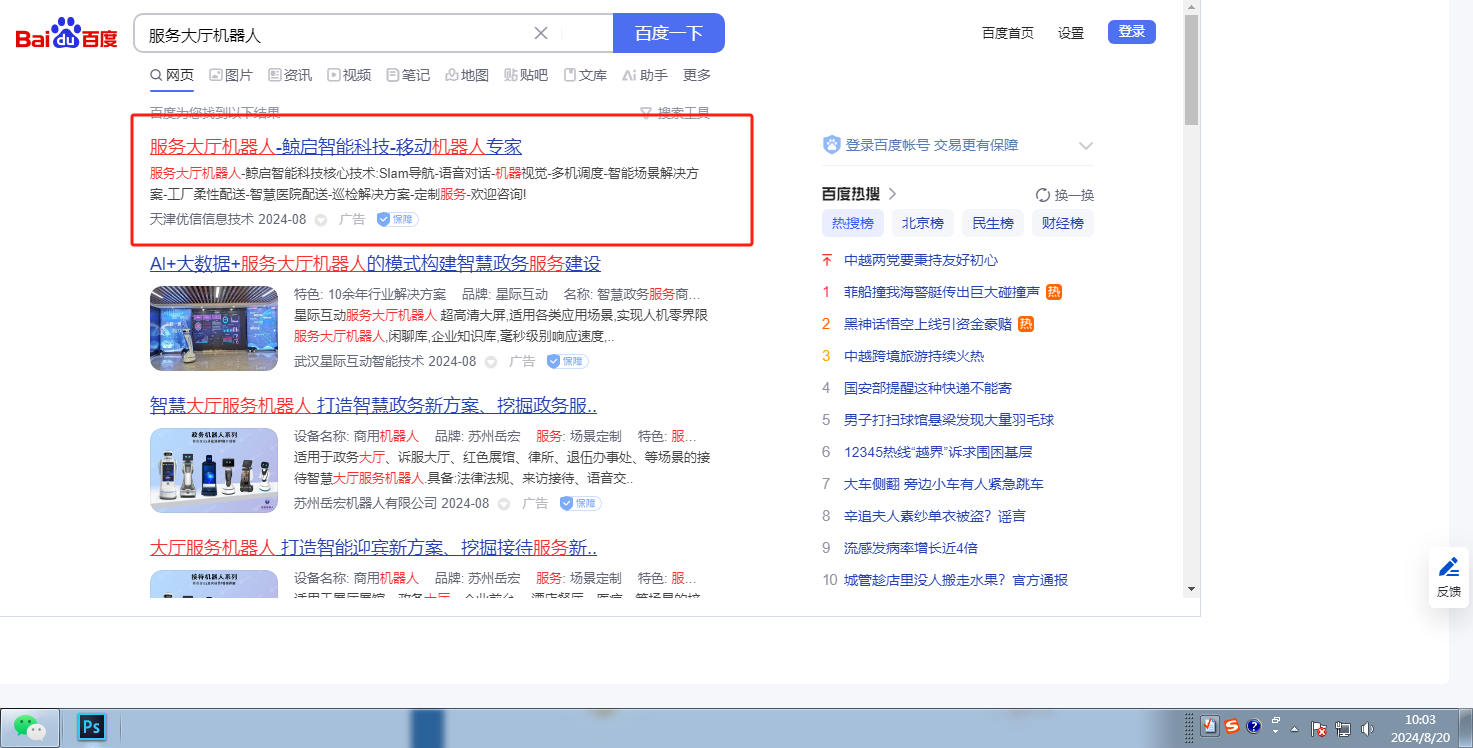Open hot topic 大车侧翻 旁边小车有人紧急跳车
Viewport: 1473px width, 748px height.
[944, 484]
